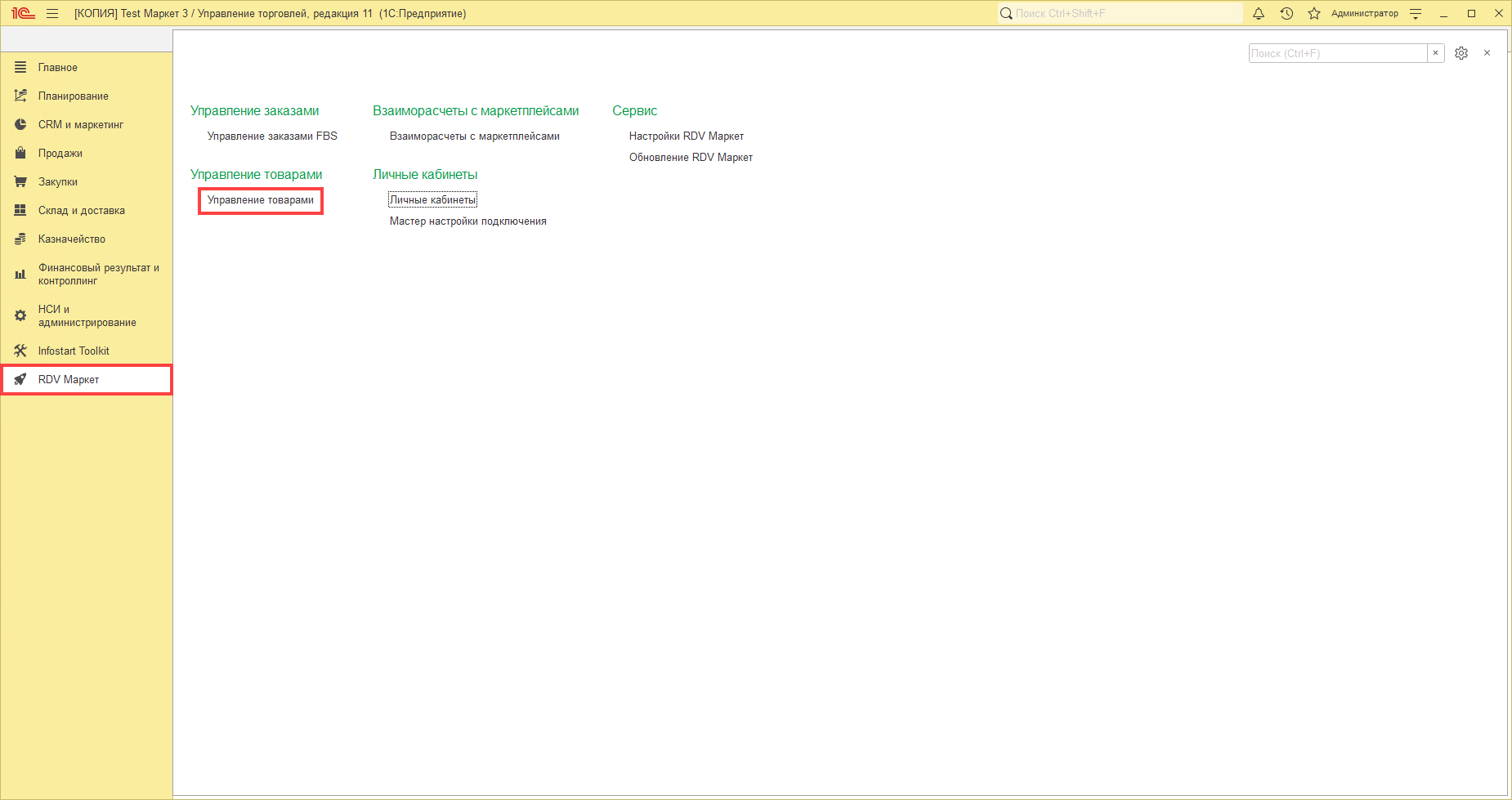Image resolution: width=1512 pixels, height=800 pixels.
Task: Open the Планирование section
Action: [x=87, y=96]
